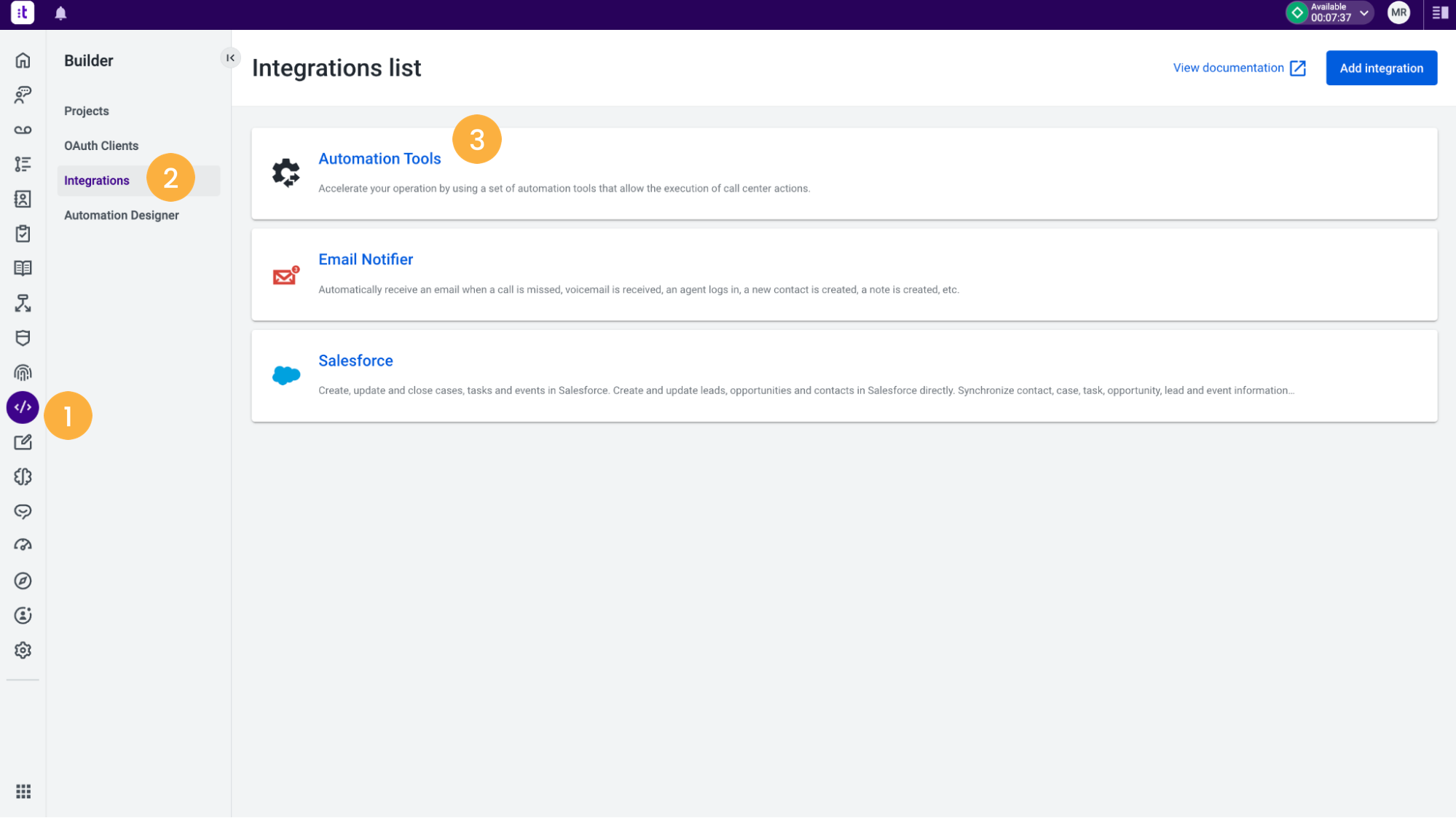This screenshot has width=1456, height=818.
Task: Open the speedometer dashboard icon
Action: pos(23,546)
